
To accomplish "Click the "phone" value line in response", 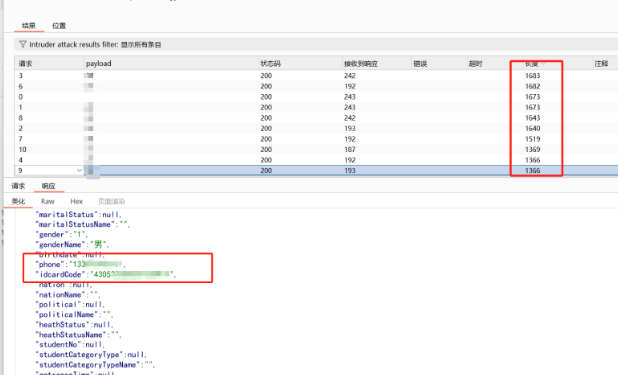I will [x=81, y=264].
